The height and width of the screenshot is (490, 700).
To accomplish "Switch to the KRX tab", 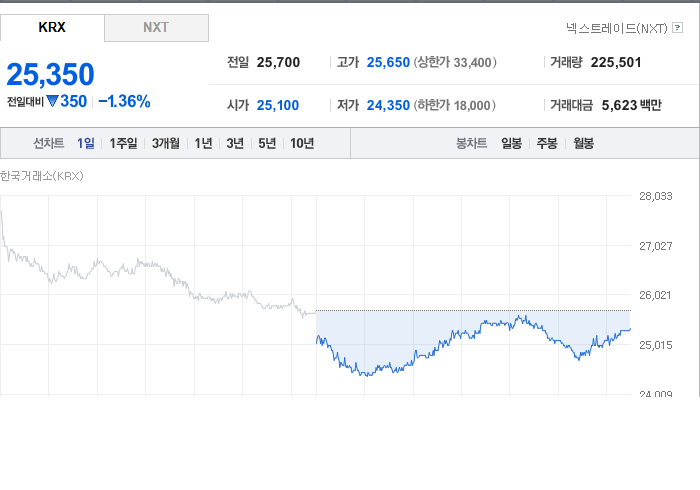I will tap(52, 28).
